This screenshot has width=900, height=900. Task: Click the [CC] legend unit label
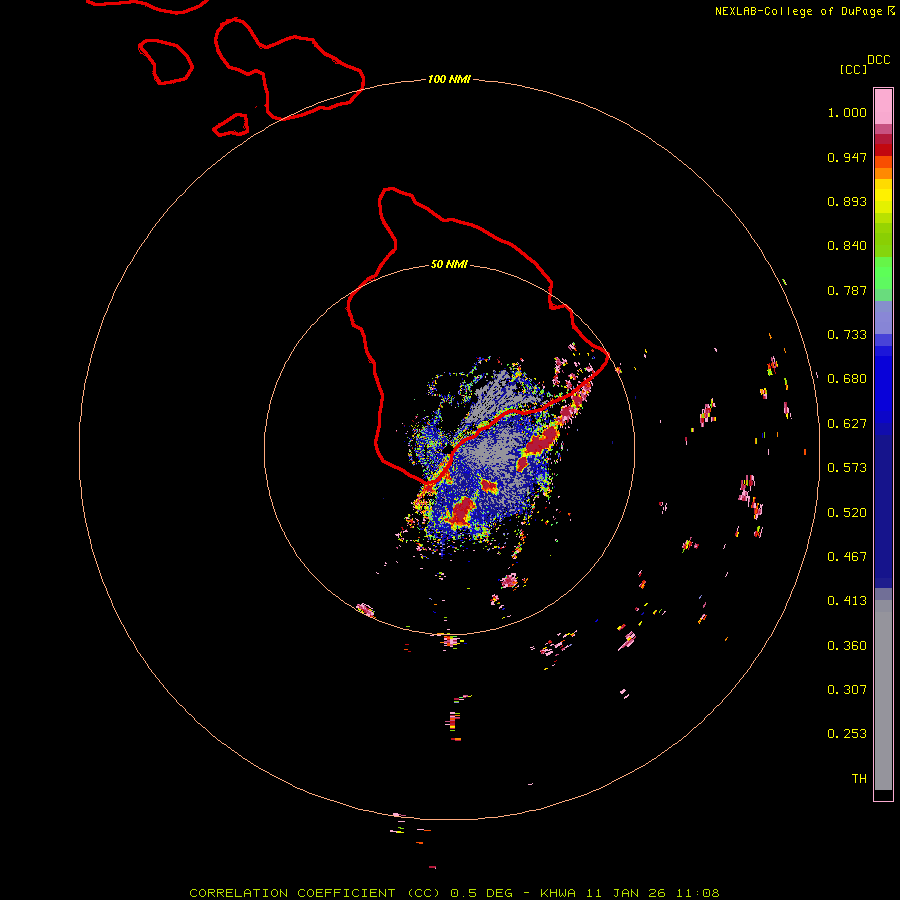[x=853, y=69]
